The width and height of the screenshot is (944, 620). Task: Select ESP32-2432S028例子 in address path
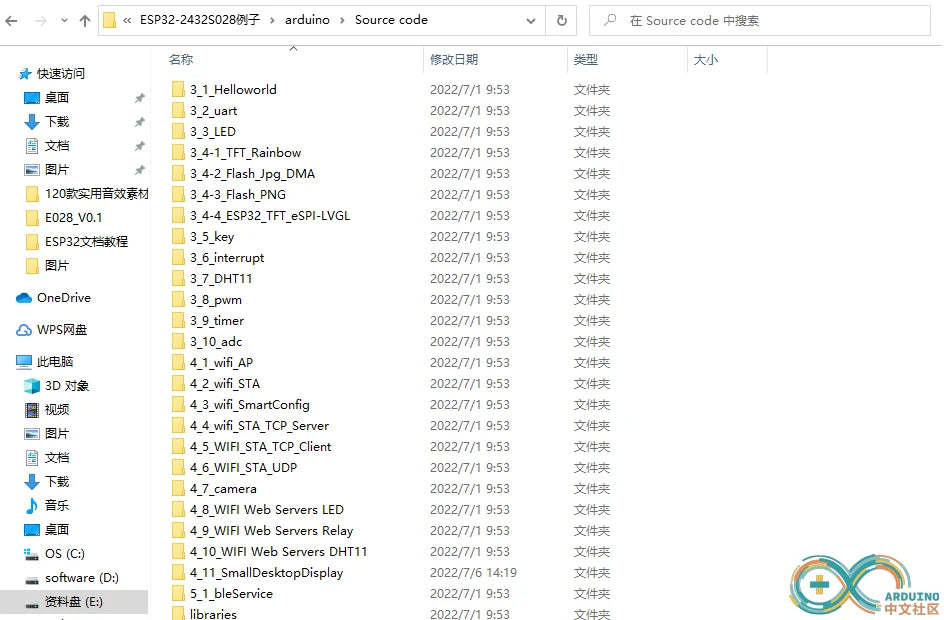(x=200, y=20)
